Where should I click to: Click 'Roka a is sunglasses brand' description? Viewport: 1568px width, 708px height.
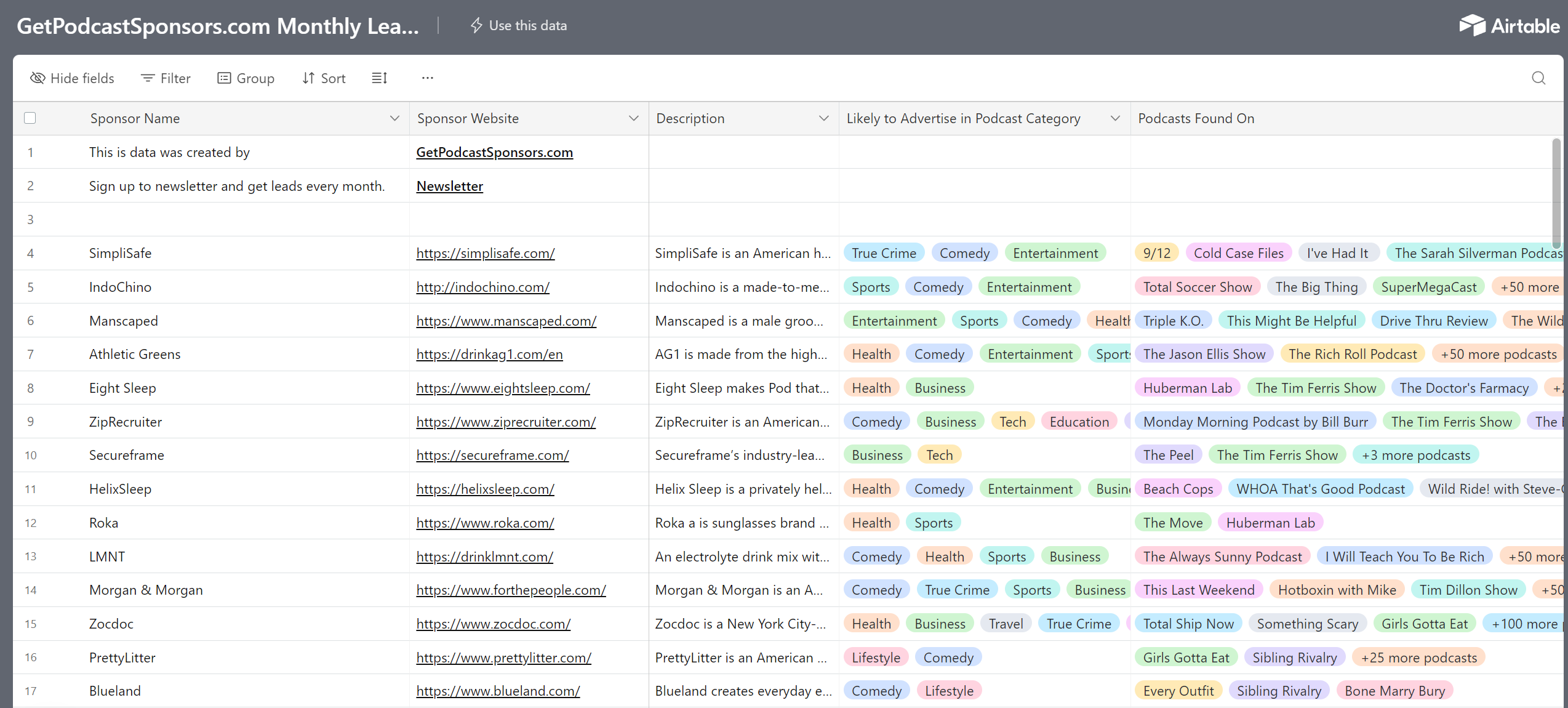point(742,523)
